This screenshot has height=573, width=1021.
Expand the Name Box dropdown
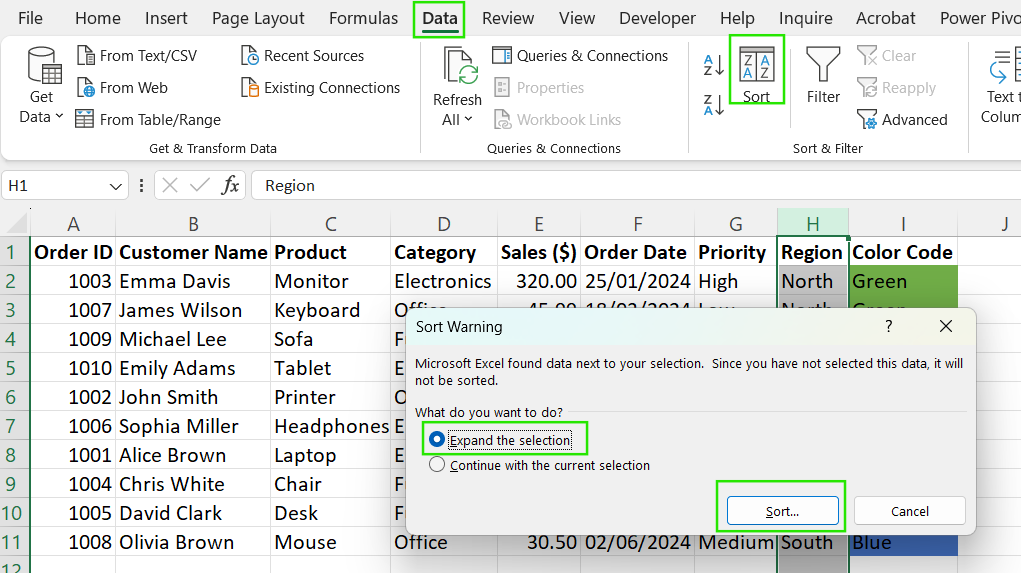(115, 186)
